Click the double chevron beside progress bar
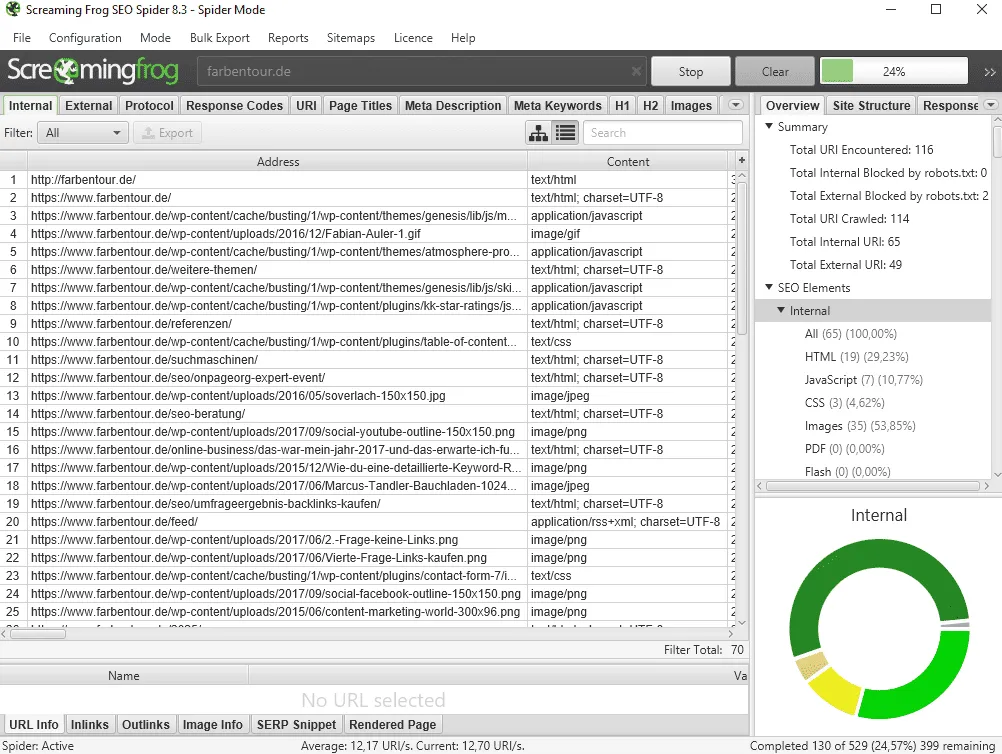Image resolution: width=1002 pixels, height=754 pixels. tap(989, 72)
